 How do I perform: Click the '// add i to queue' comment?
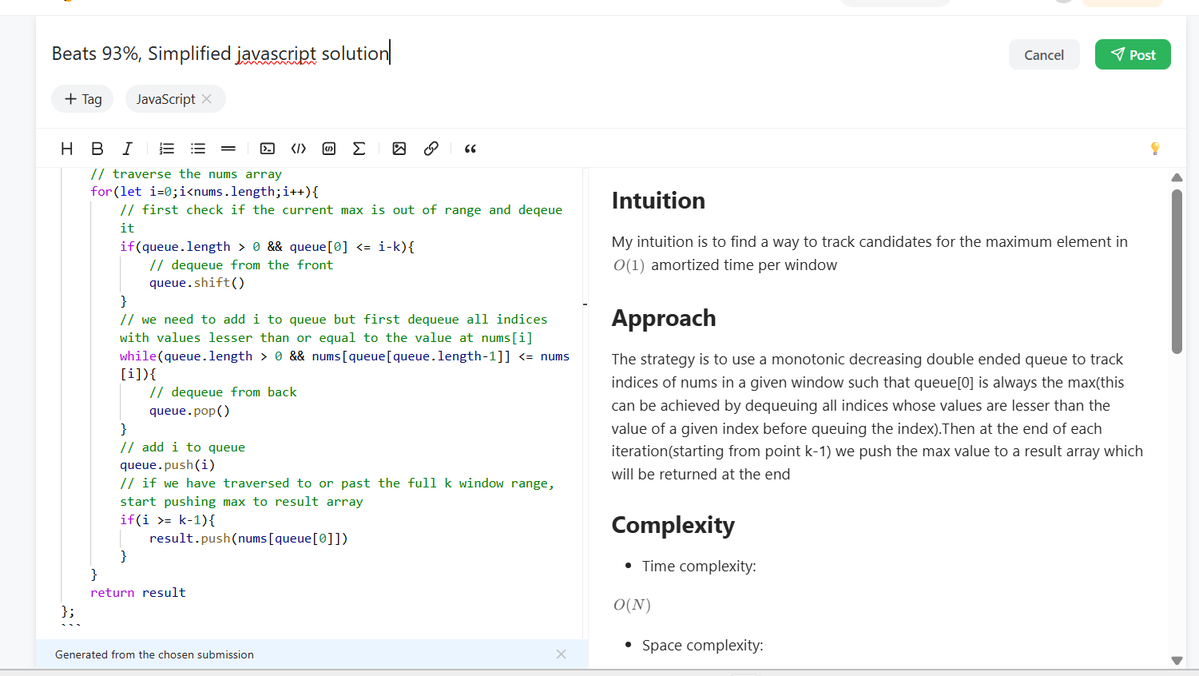[x=182, y=447]
